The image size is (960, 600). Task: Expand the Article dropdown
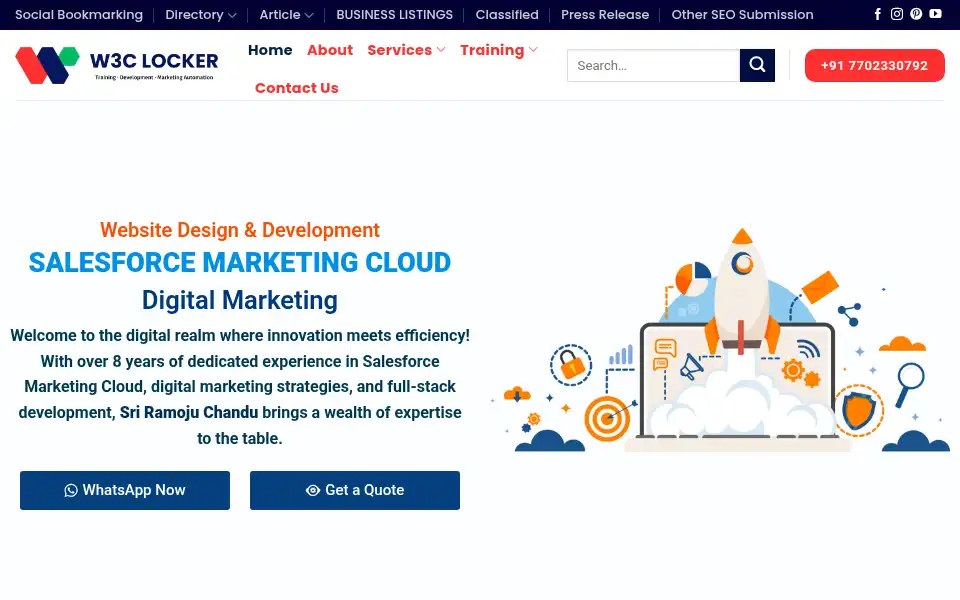tap(309, 15)
